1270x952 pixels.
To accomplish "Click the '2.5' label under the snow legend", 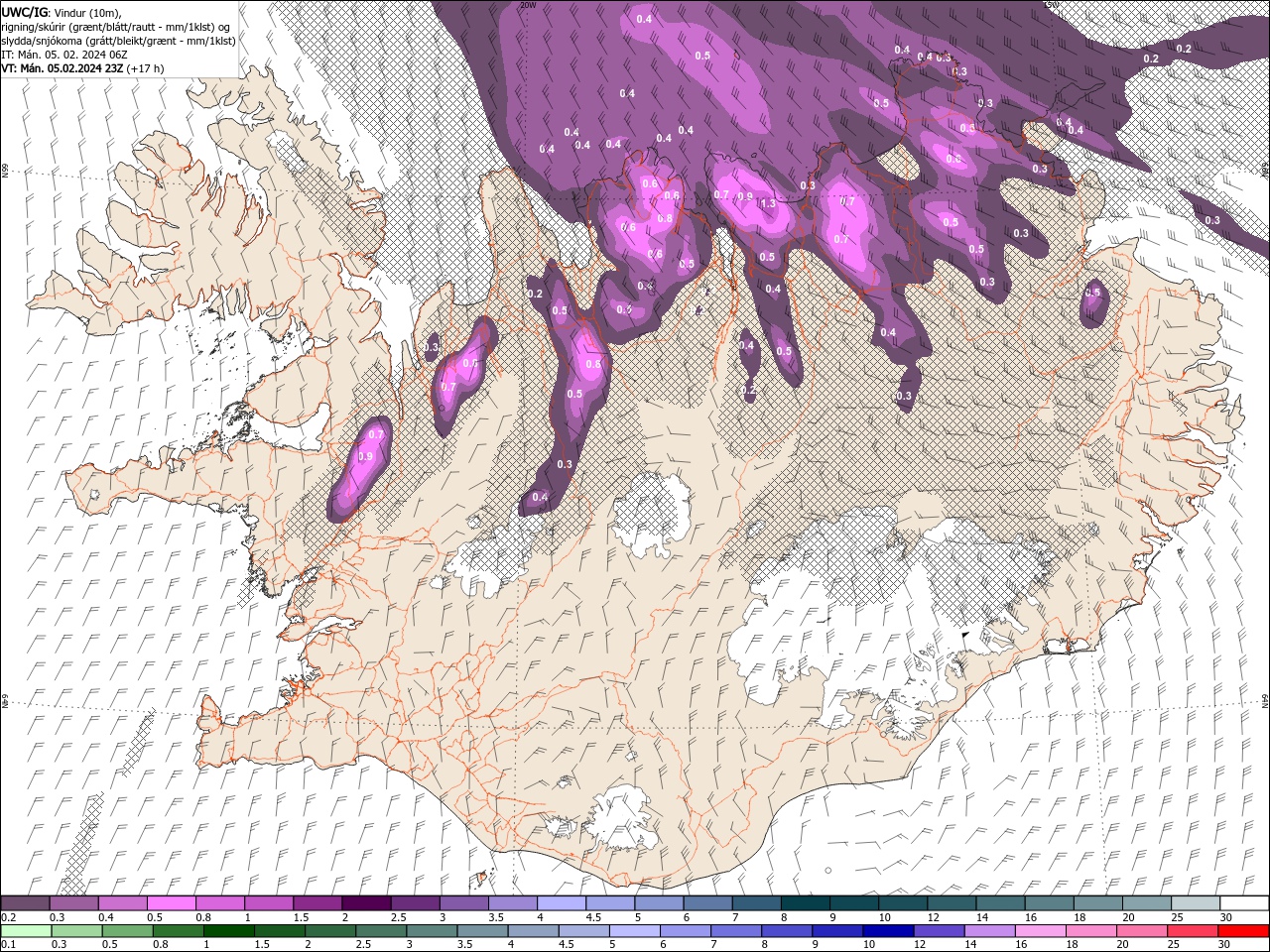I will click(x=398, y=917).
